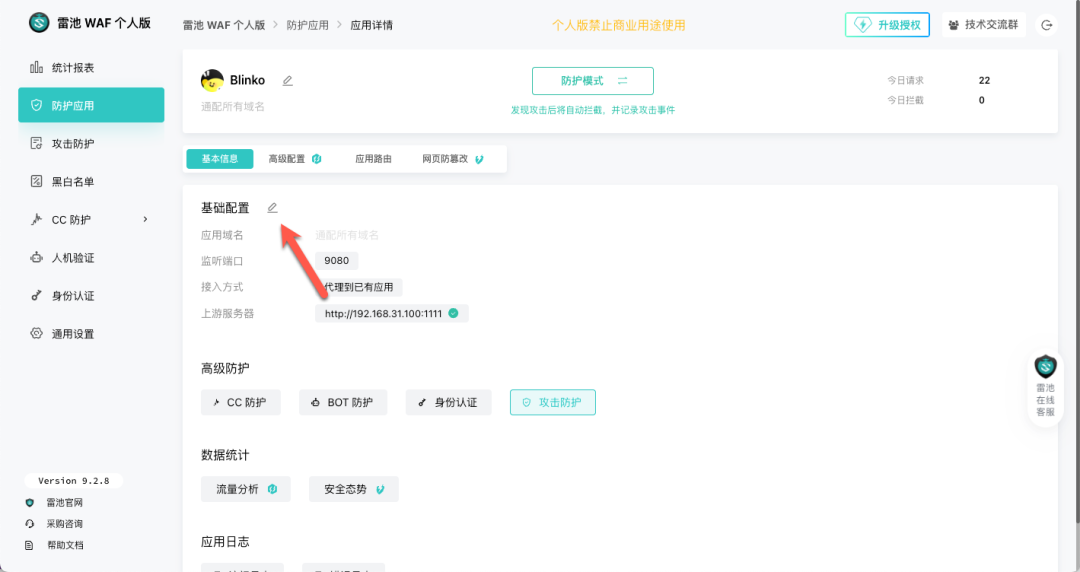This screenshot has width=1080, height=572.
Task: Click the green check next to upstream server
Action: pyautogui.click(x=453, y=313)
